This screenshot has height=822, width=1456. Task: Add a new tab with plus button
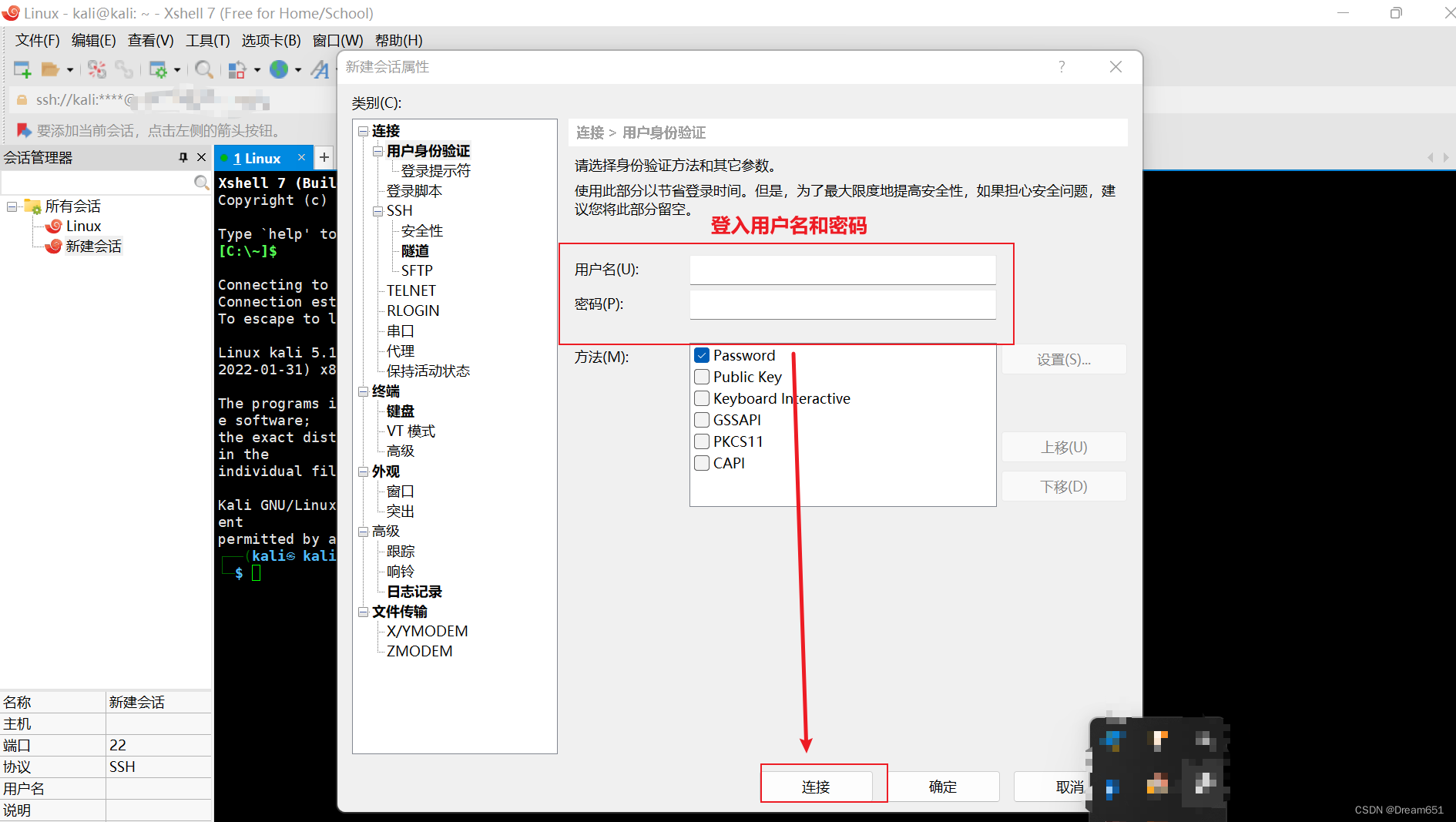pyautogui.click(x=324, y=157)
